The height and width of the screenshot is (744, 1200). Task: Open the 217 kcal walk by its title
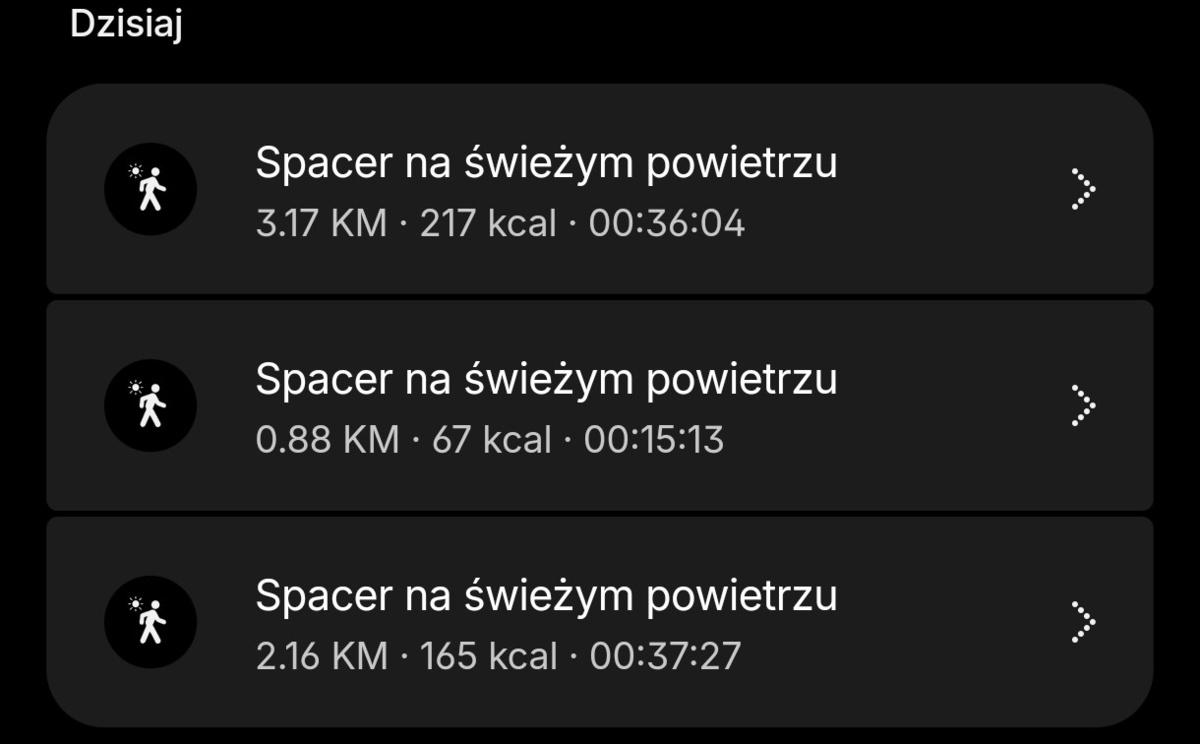(x=546, y=164)
